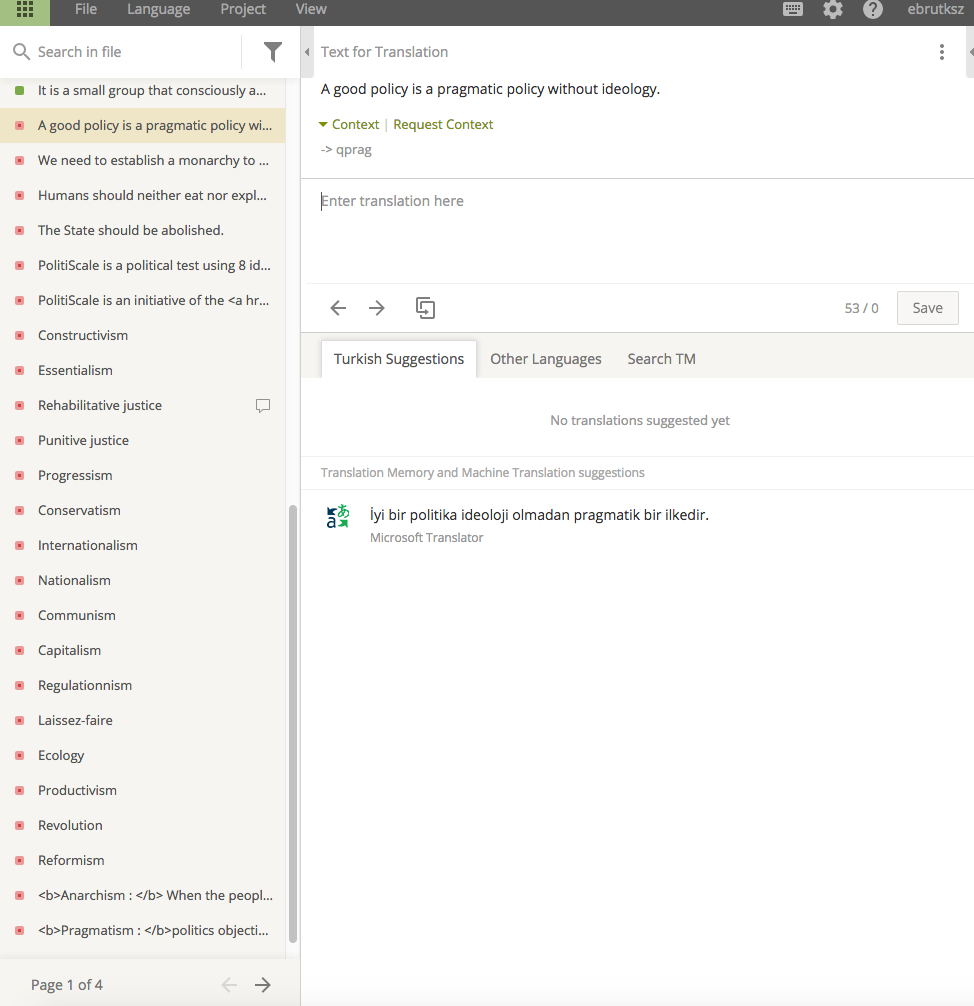Select the Regulationnism string
Image resolution: width=974 pixels, height=1006 pixels.
[142, 685]
